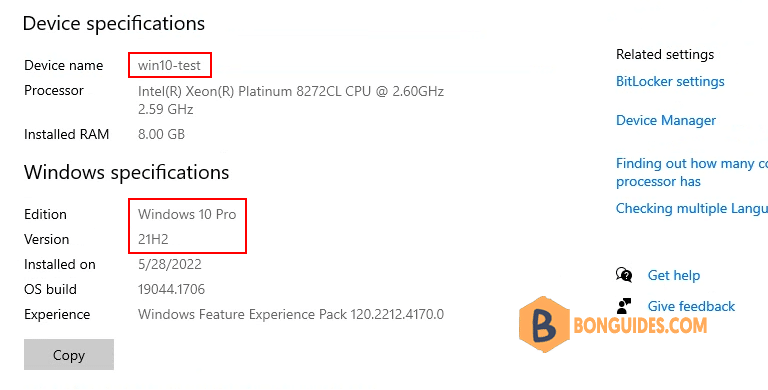Click the installed on date 5/28/2022
768x390 pixels.
pyautogui.click(x=169, y=265)
